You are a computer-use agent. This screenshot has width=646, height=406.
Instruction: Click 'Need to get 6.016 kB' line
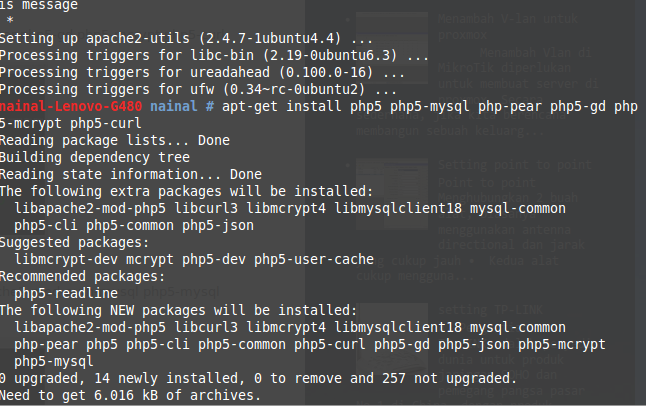point(130,395)
